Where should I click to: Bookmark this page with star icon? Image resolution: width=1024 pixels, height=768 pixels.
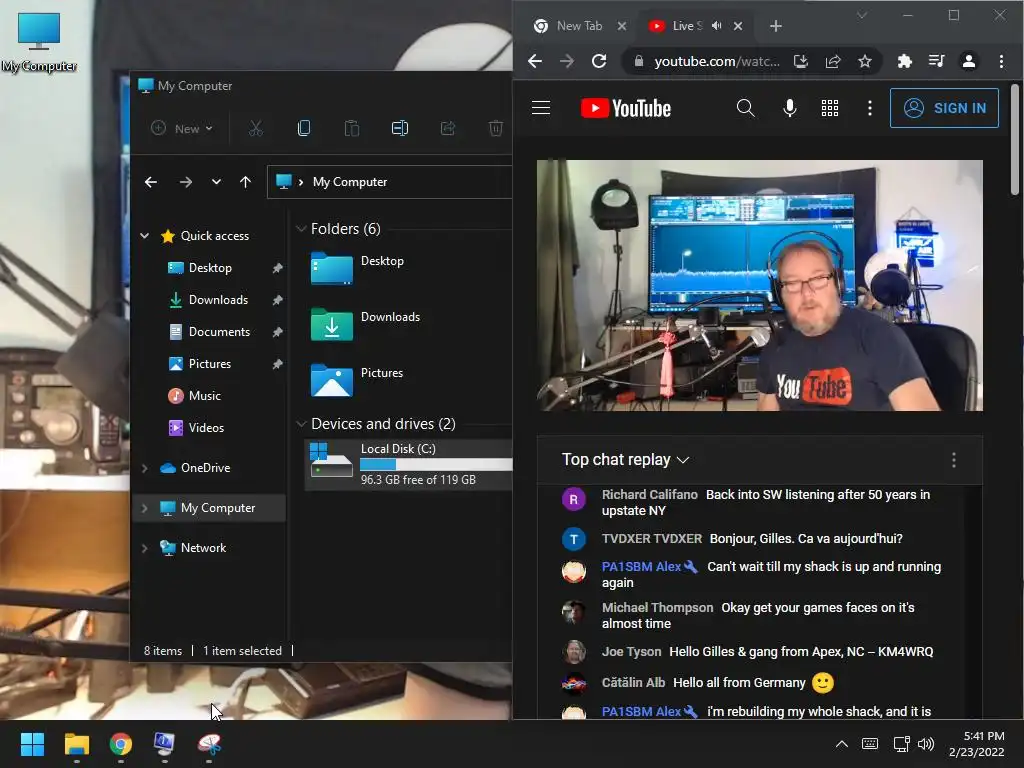click(x=865, y=61)
